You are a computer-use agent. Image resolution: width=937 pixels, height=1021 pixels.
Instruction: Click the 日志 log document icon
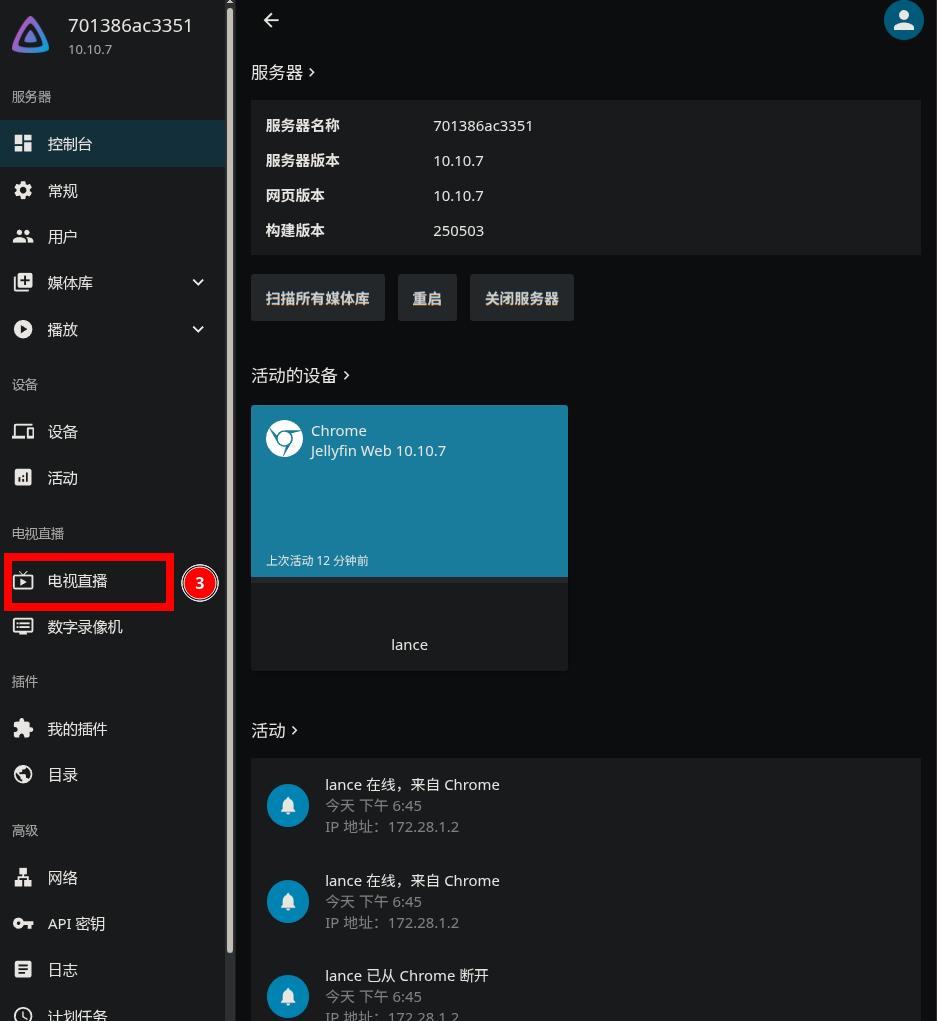[23, 970]
